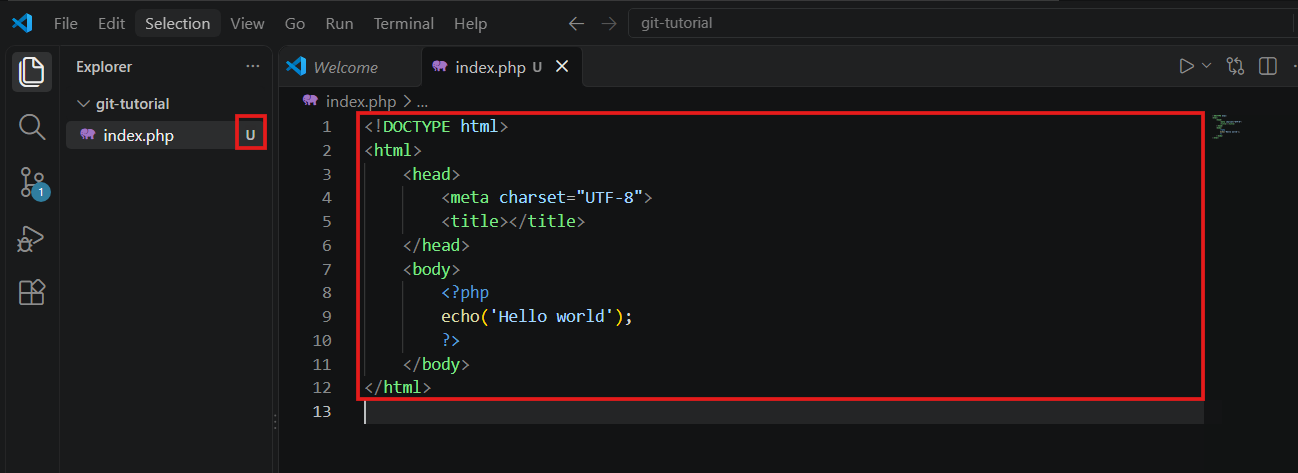1298x473 pixels.
Task: Open the Selection menu
Action: tap(178, 23)
